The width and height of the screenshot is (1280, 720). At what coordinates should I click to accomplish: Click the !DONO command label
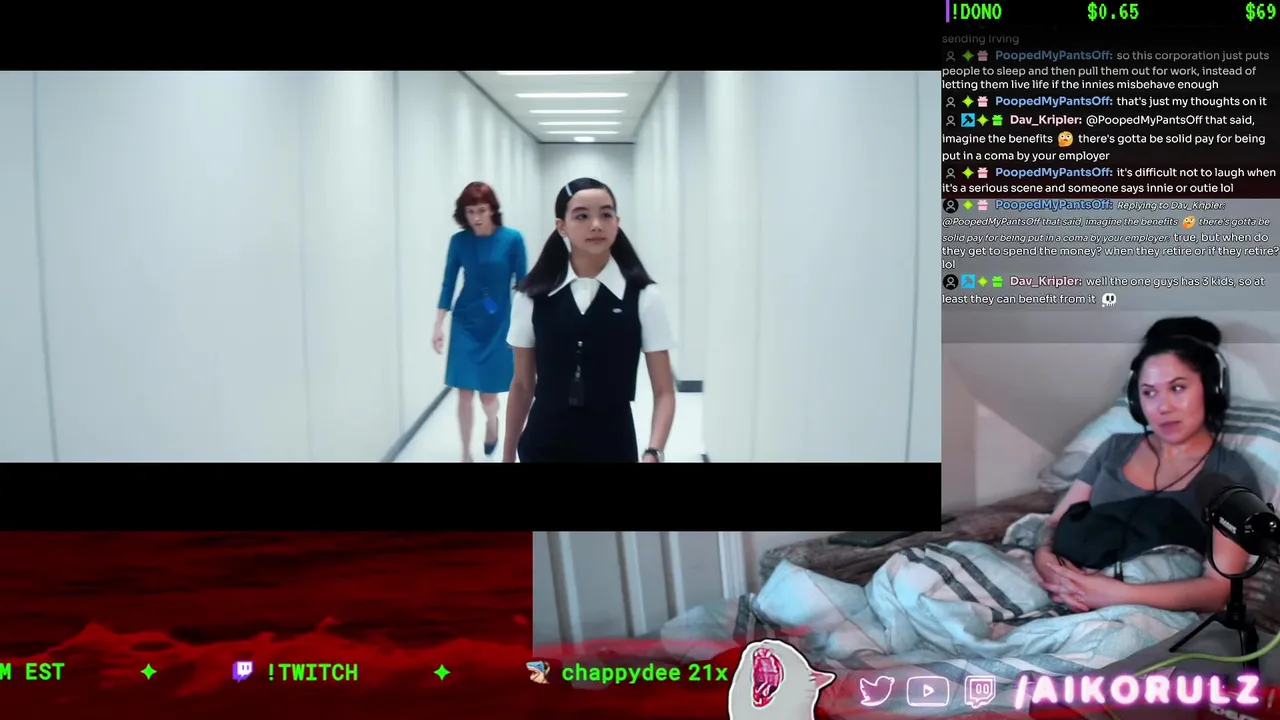975,12
